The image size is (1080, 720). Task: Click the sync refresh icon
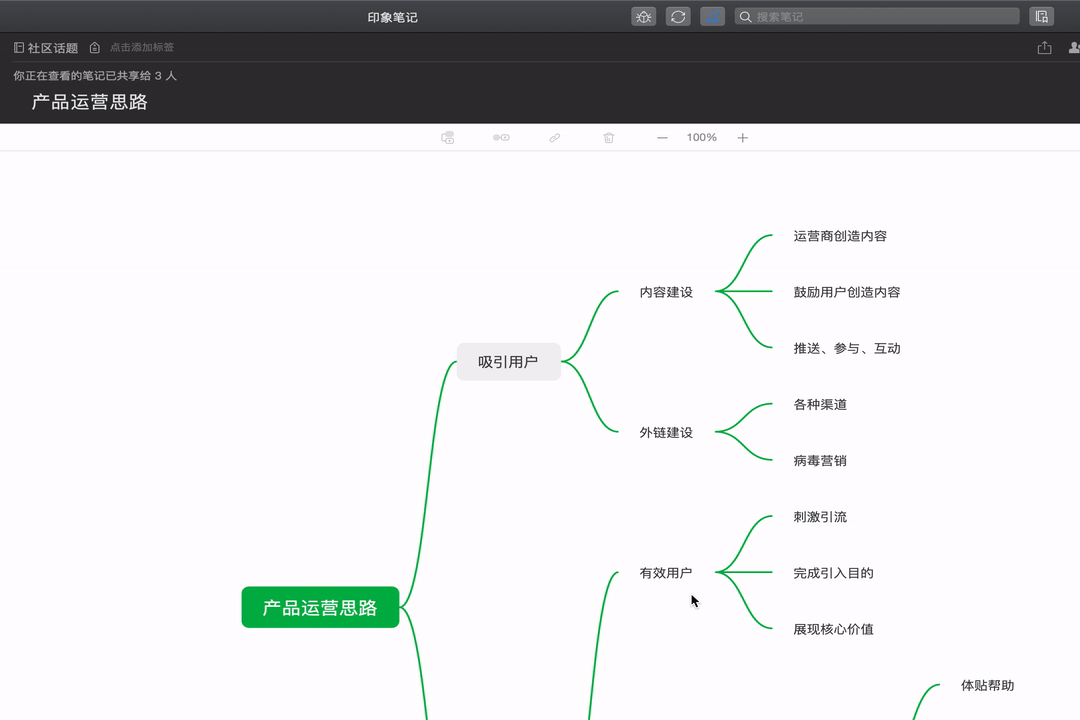pos(678,17)
